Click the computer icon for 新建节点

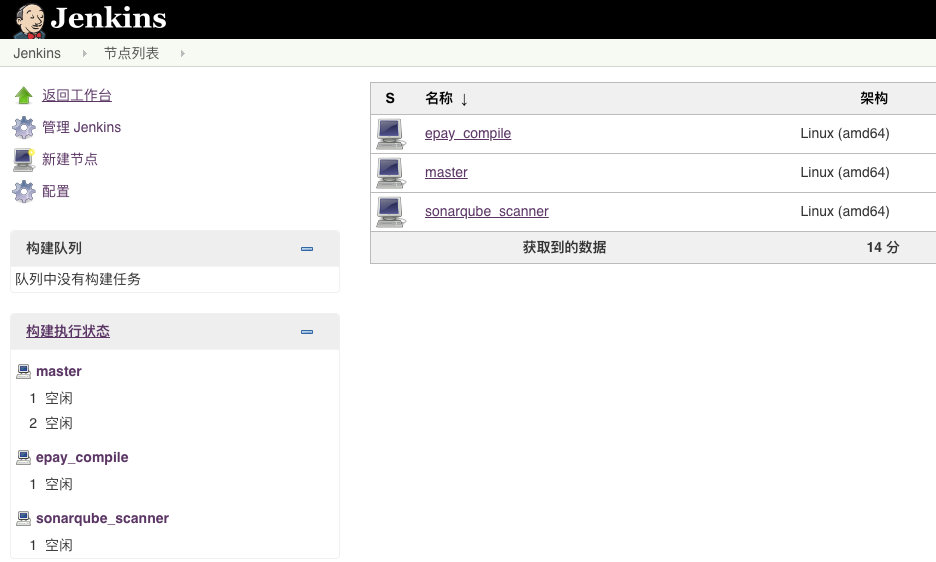tap(24, 159)
